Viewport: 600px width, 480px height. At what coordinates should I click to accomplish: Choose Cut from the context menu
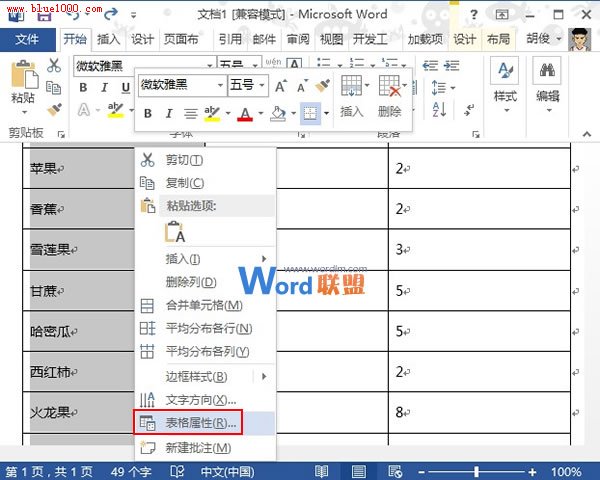point(206,160)
